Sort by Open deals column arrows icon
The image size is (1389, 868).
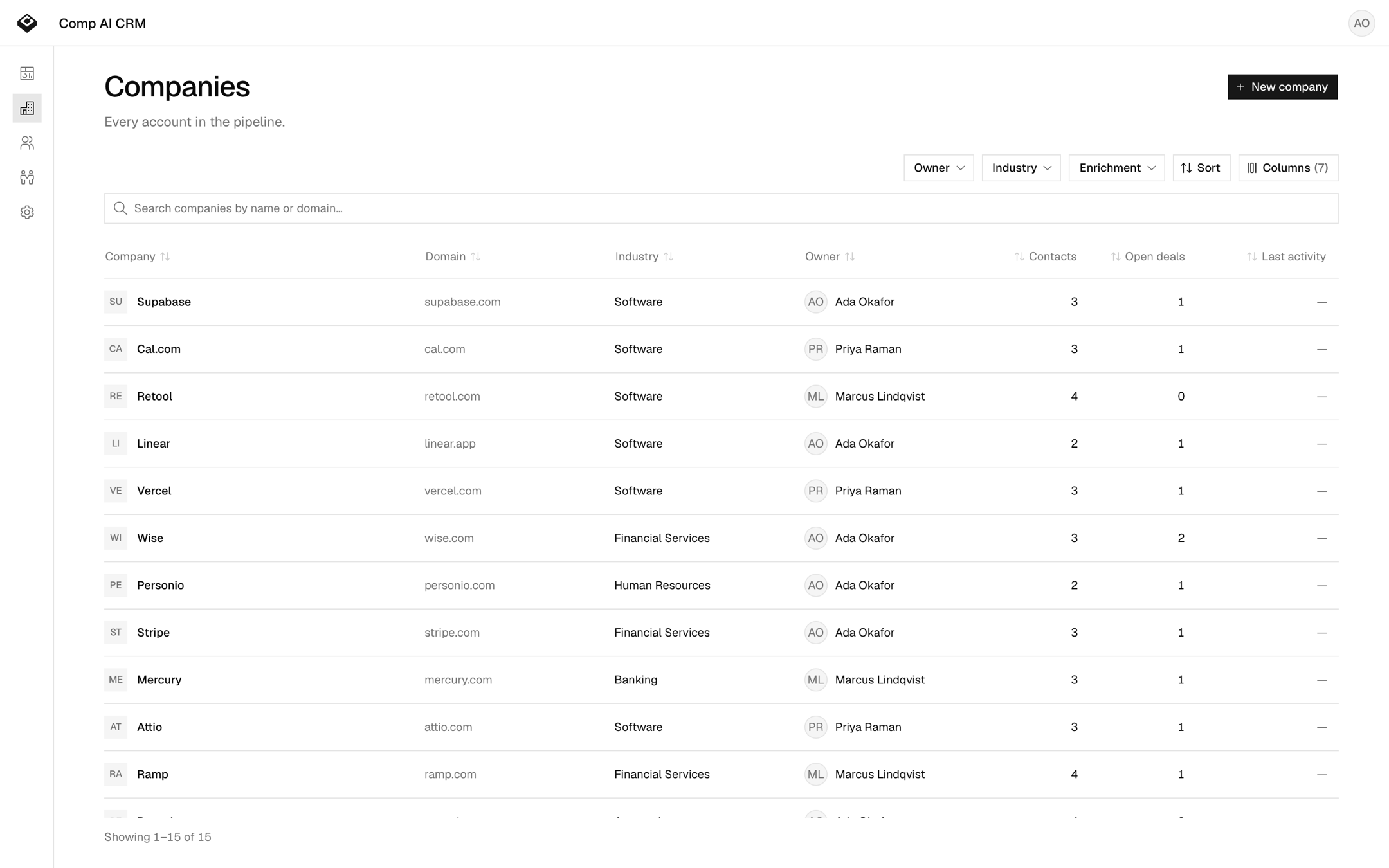(x=1116, y=257)
